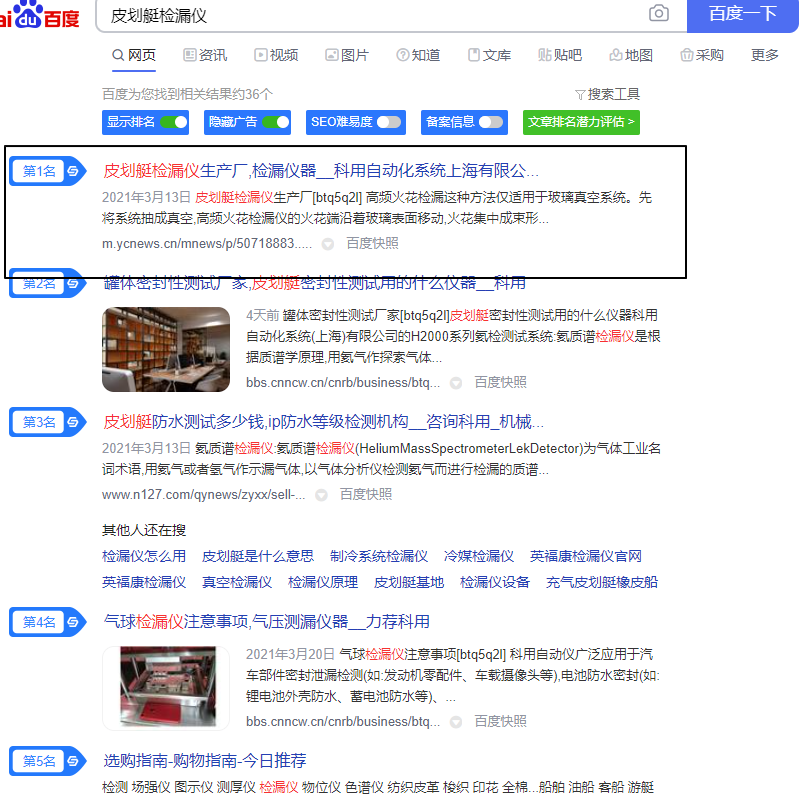Expand dropdown arrow beside www.n127.com URL

coord(321,495)
